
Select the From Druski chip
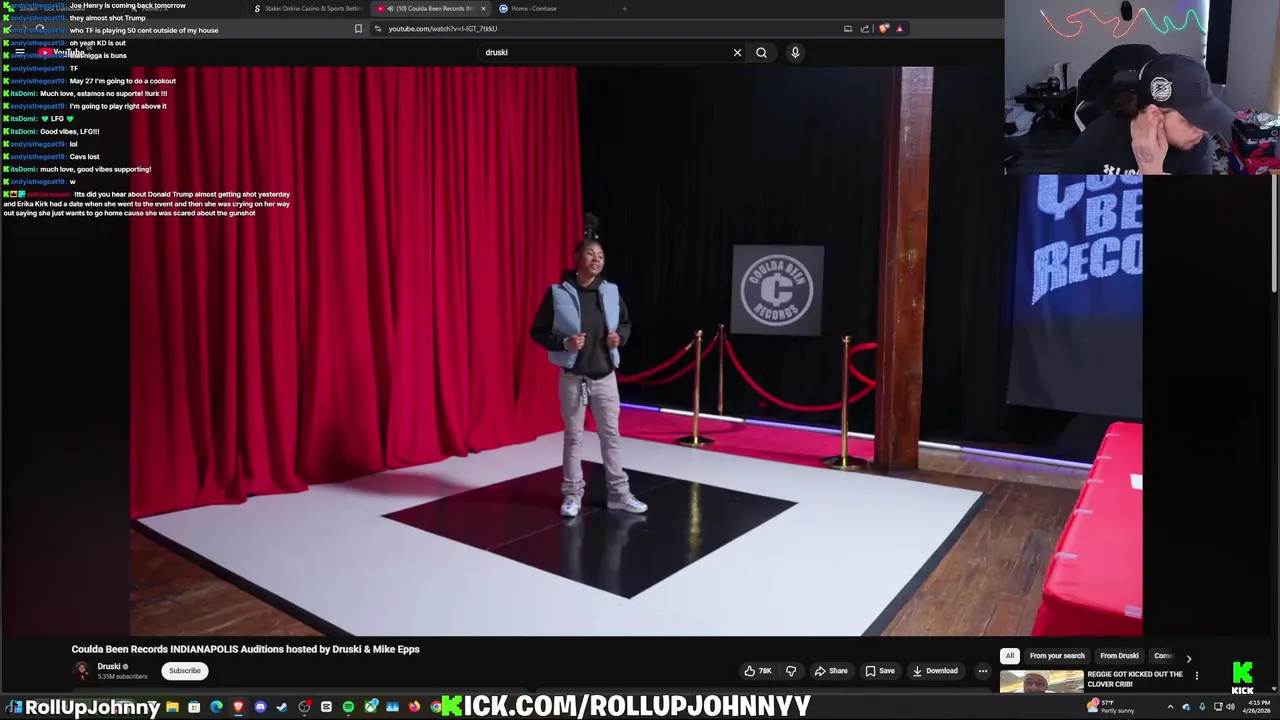tap(1119, 656)
